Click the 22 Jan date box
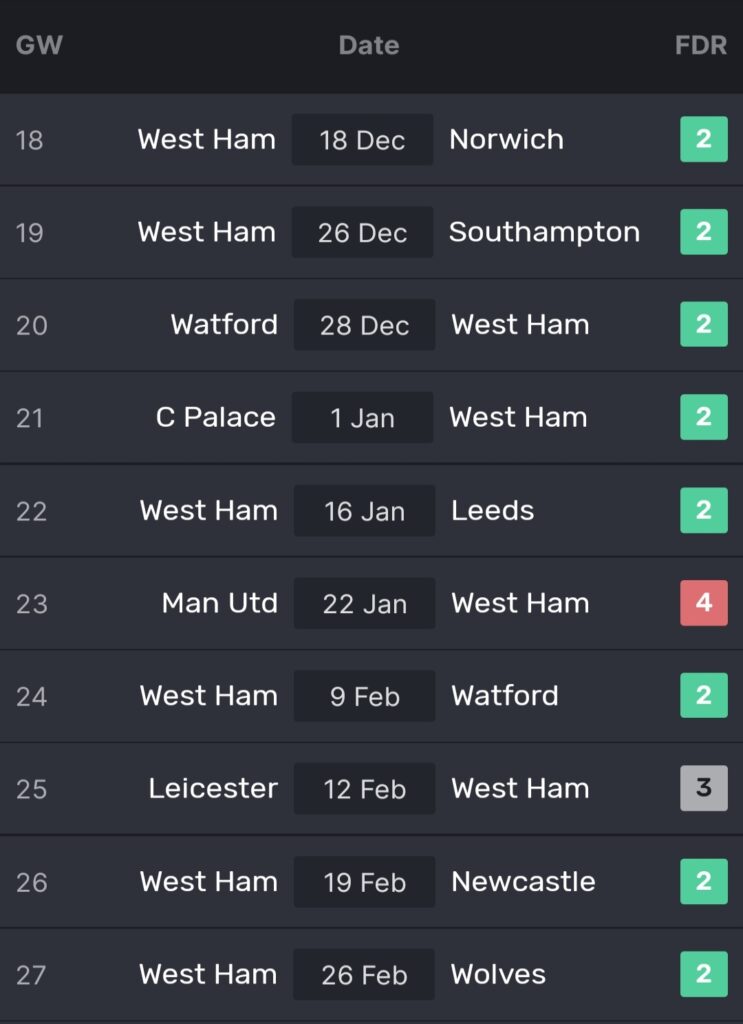The image size is (743, 1024). [364, 603]
